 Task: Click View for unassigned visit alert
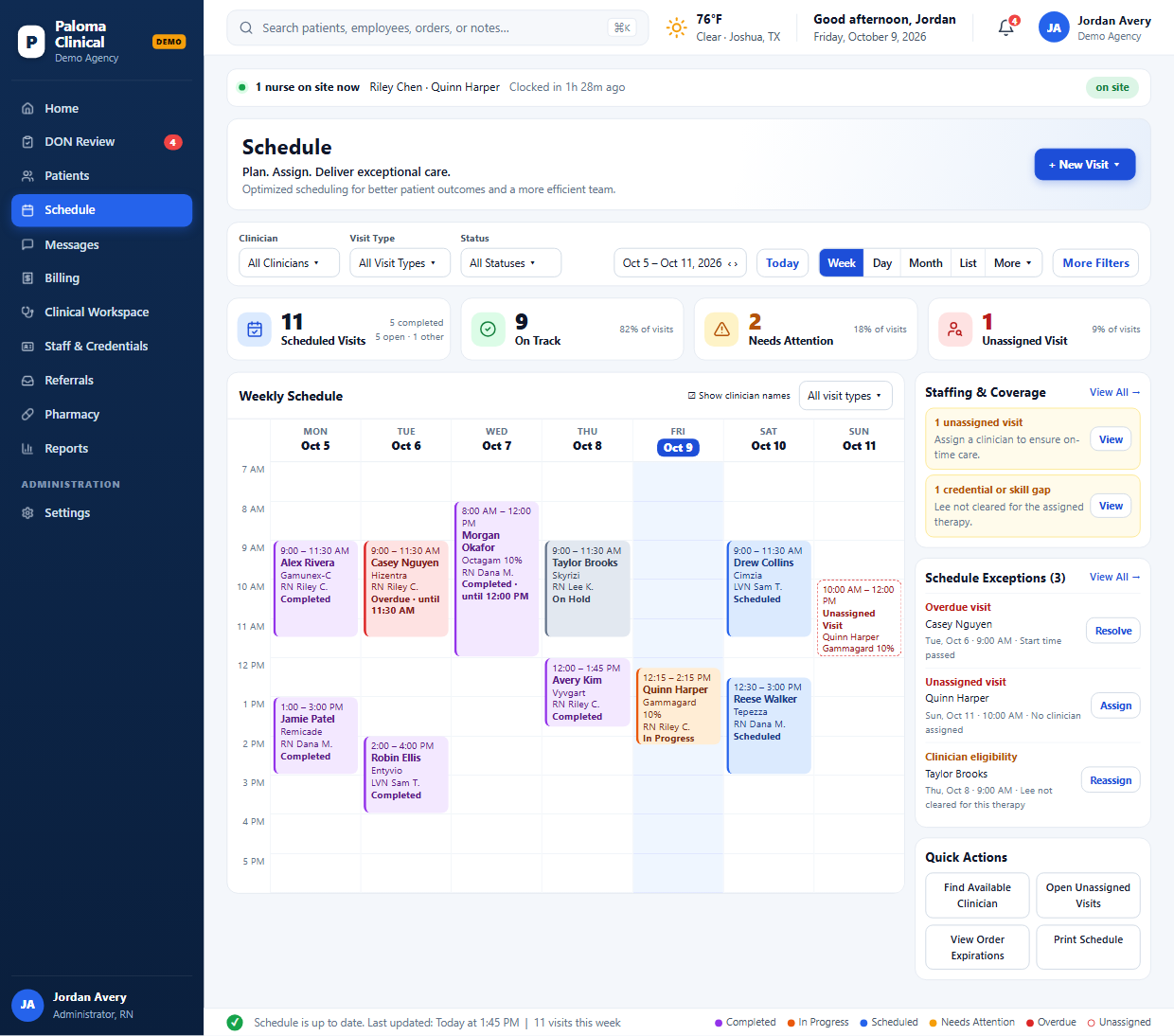(1111, 439)
